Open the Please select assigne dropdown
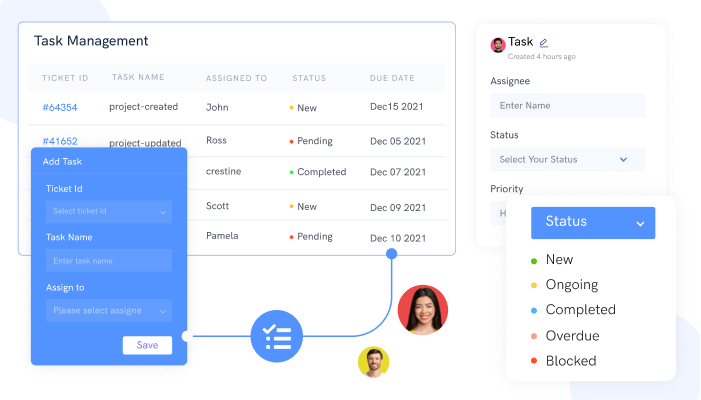Viewport: 701px width, 400px height. (109, 311)
